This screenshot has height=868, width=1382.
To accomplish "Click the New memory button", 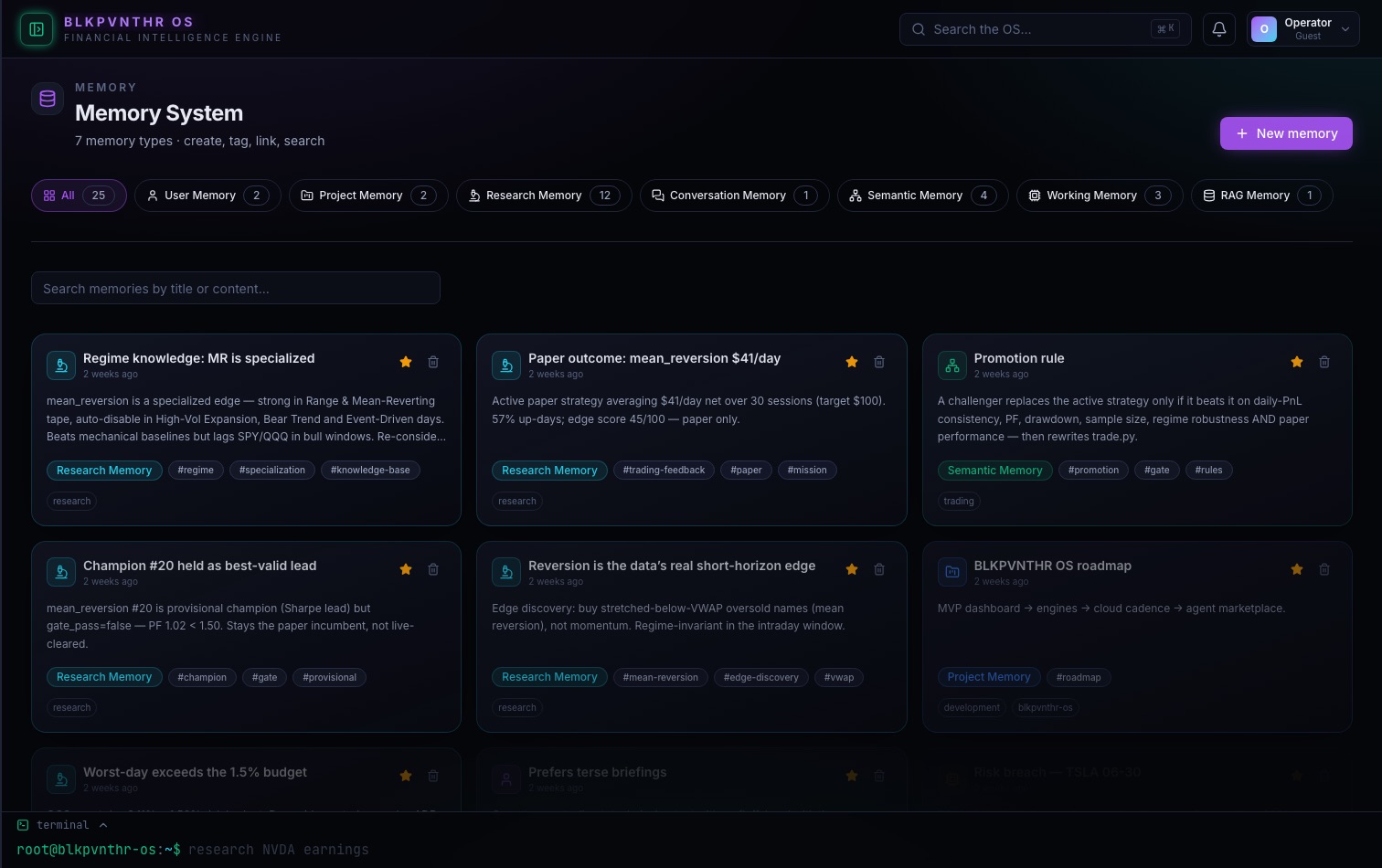I will pos(1286,133).
